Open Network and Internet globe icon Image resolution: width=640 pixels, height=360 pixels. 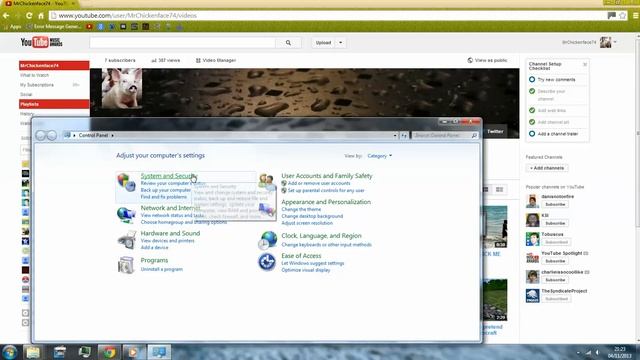point(126,215)
